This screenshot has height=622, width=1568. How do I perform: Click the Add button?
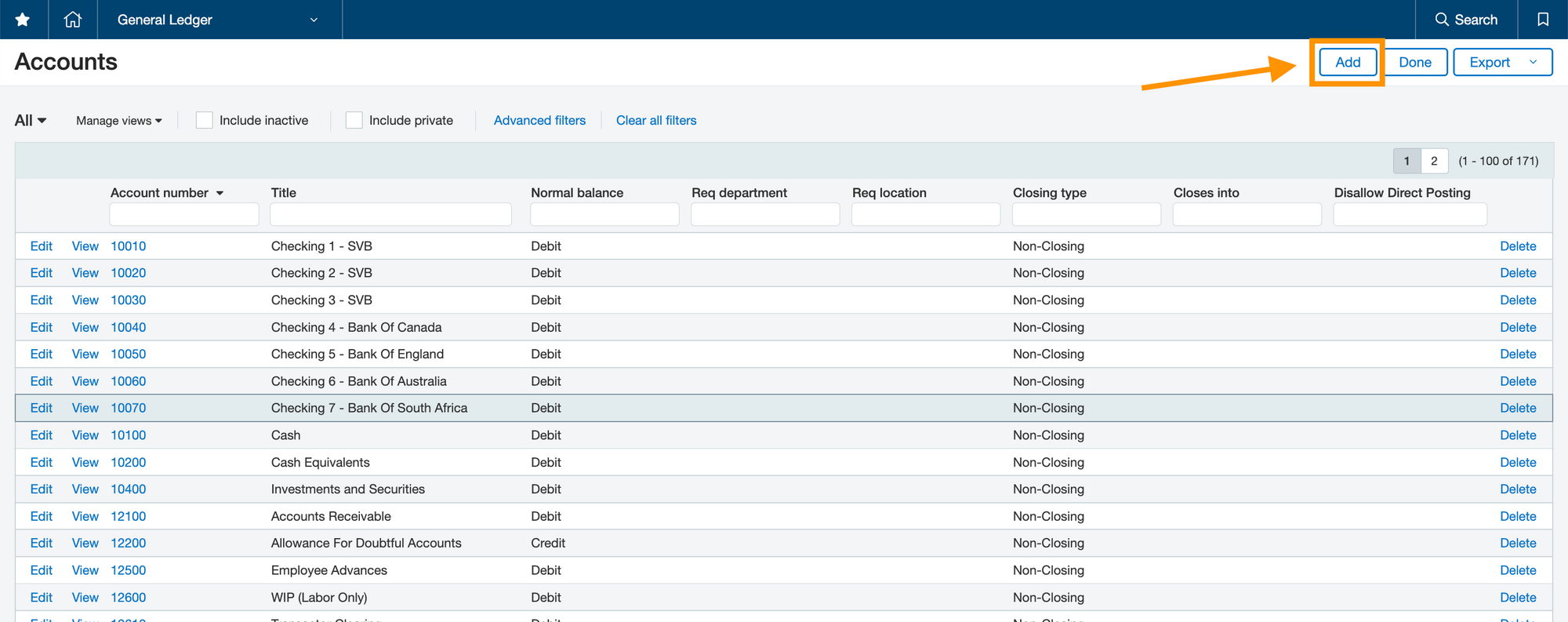coord(1348,62)
